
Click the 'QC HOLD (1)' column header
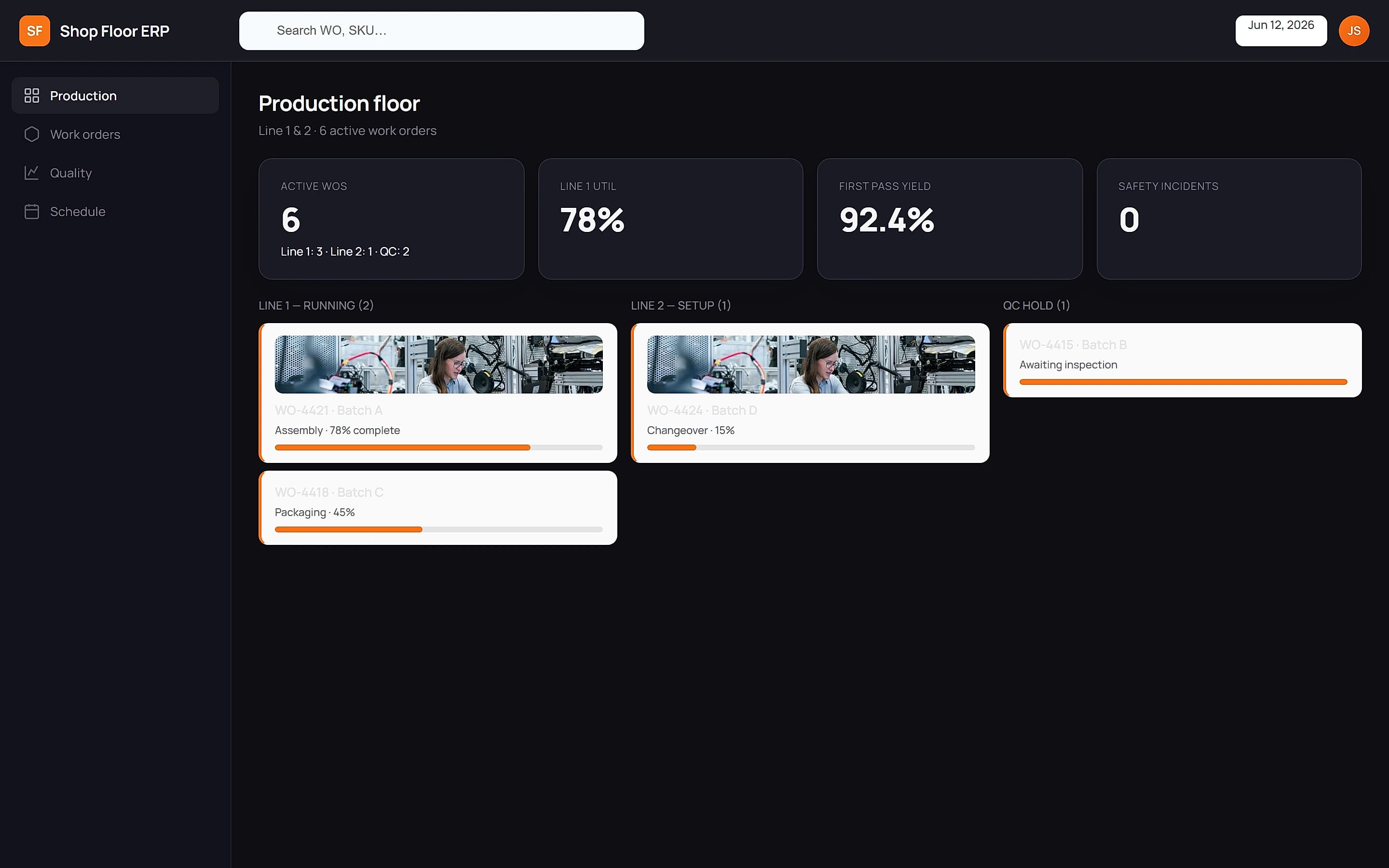click(1036, 305)
